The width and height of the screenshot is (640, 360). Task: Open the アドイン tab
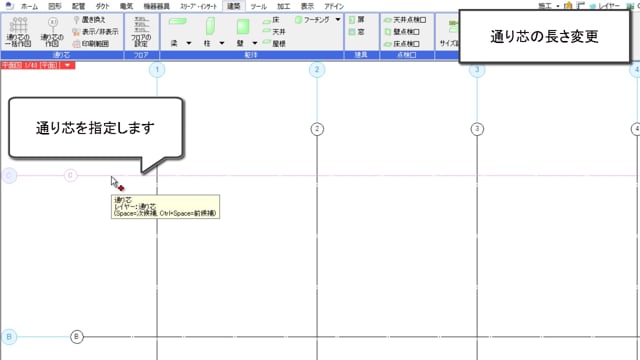point(334,6)
